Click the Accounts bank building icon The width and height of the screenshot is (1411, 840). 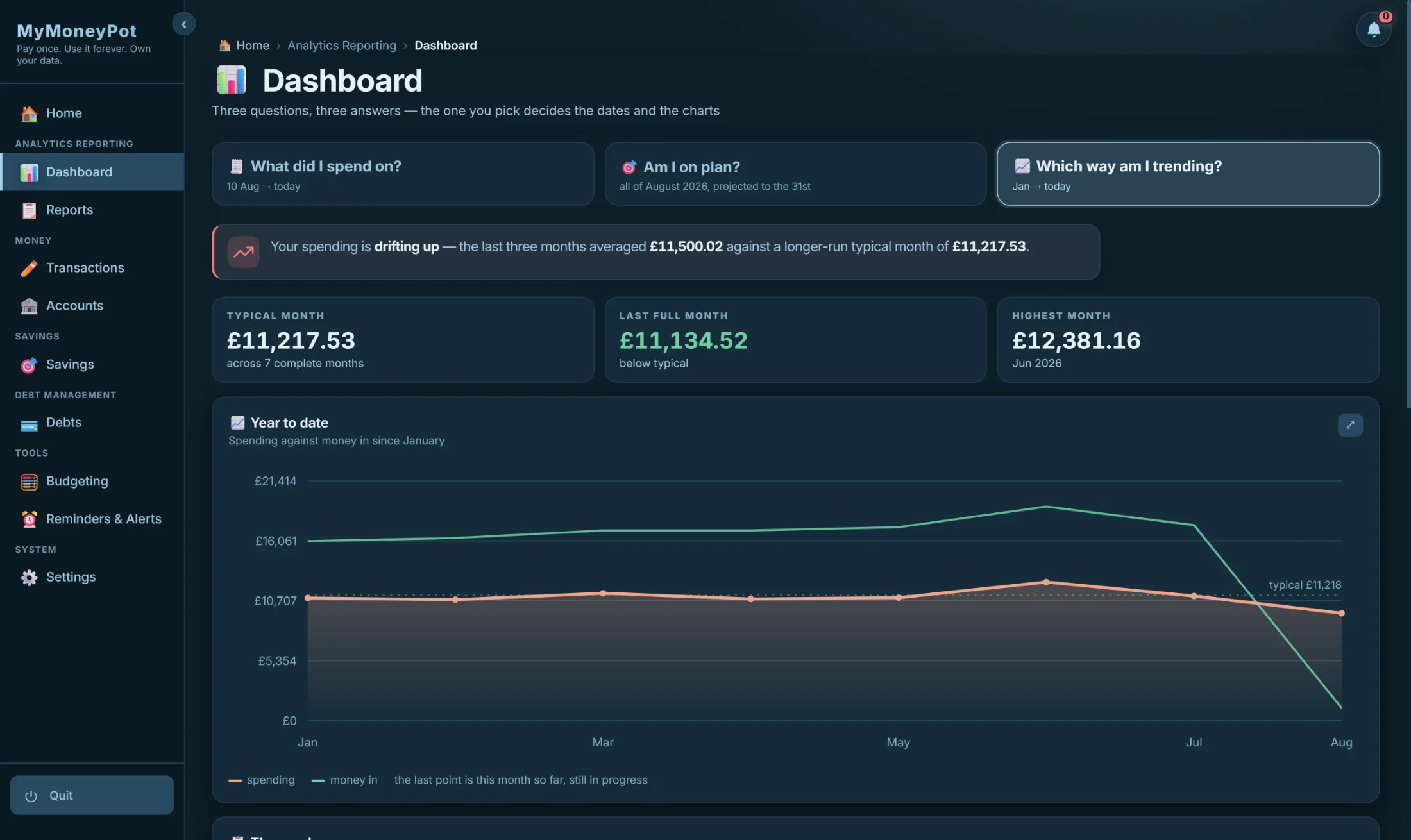(29, 306)
